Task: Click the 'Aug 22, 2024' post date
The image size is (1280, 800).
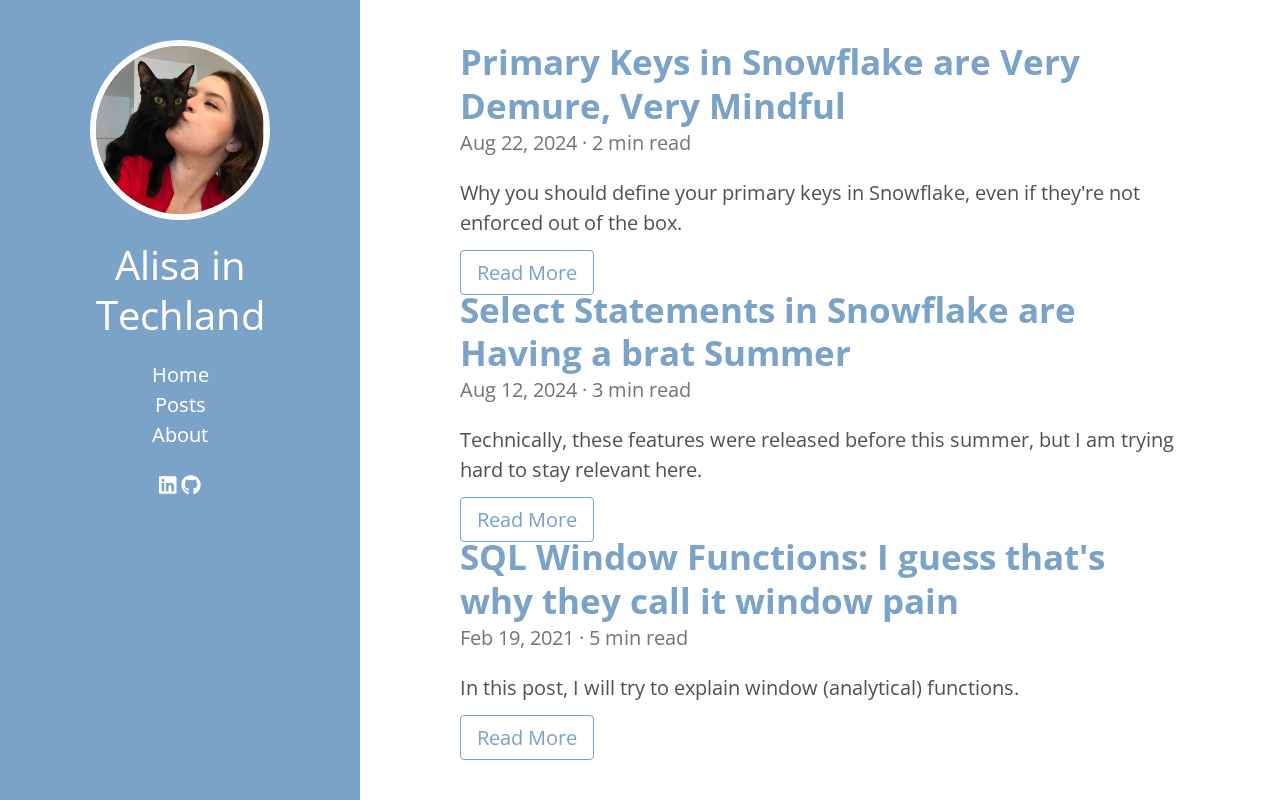Action: point(518,143)
